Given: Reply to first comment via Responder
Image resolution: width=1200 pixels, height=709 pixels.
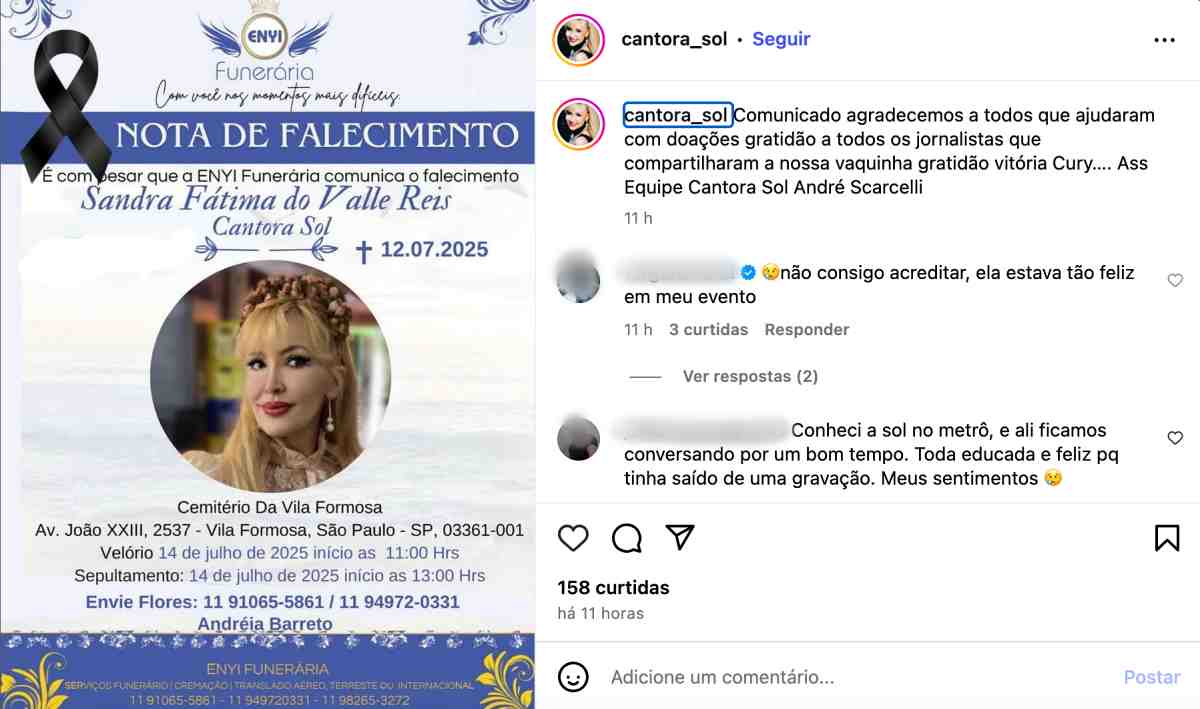Looking at the screenshot, I should click(x=807, y=330).
